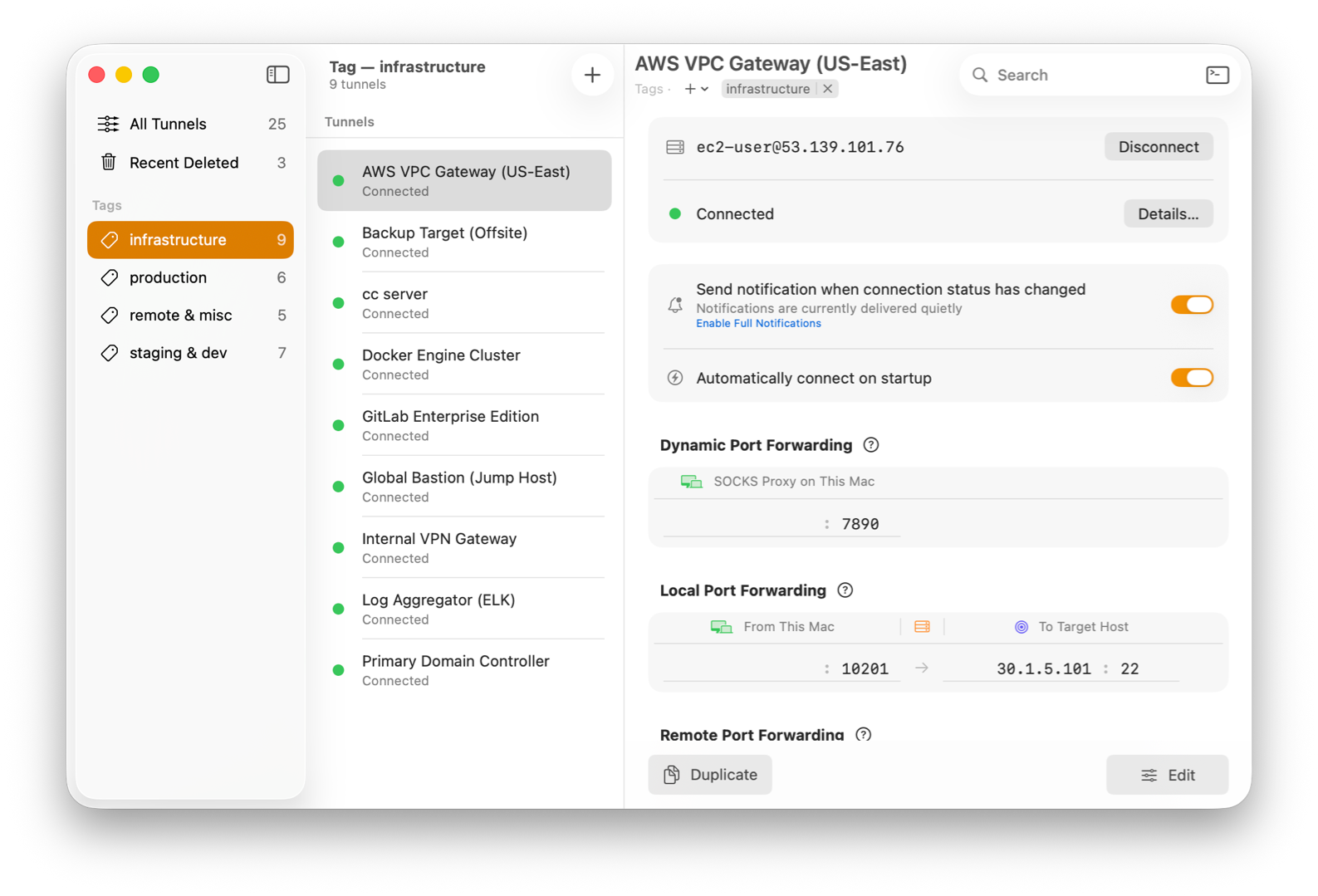Click the Remote Port Forwarding help icon
Viewport: 1318px width, 896px height.
[864, 735]
